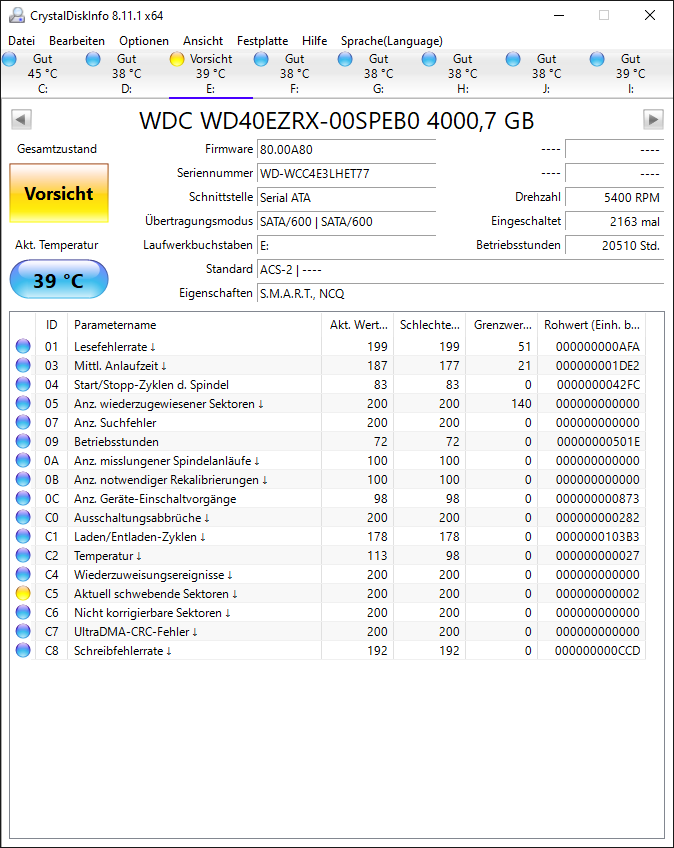
Task: Click the next disk arrow button
Action: (653, 120)
